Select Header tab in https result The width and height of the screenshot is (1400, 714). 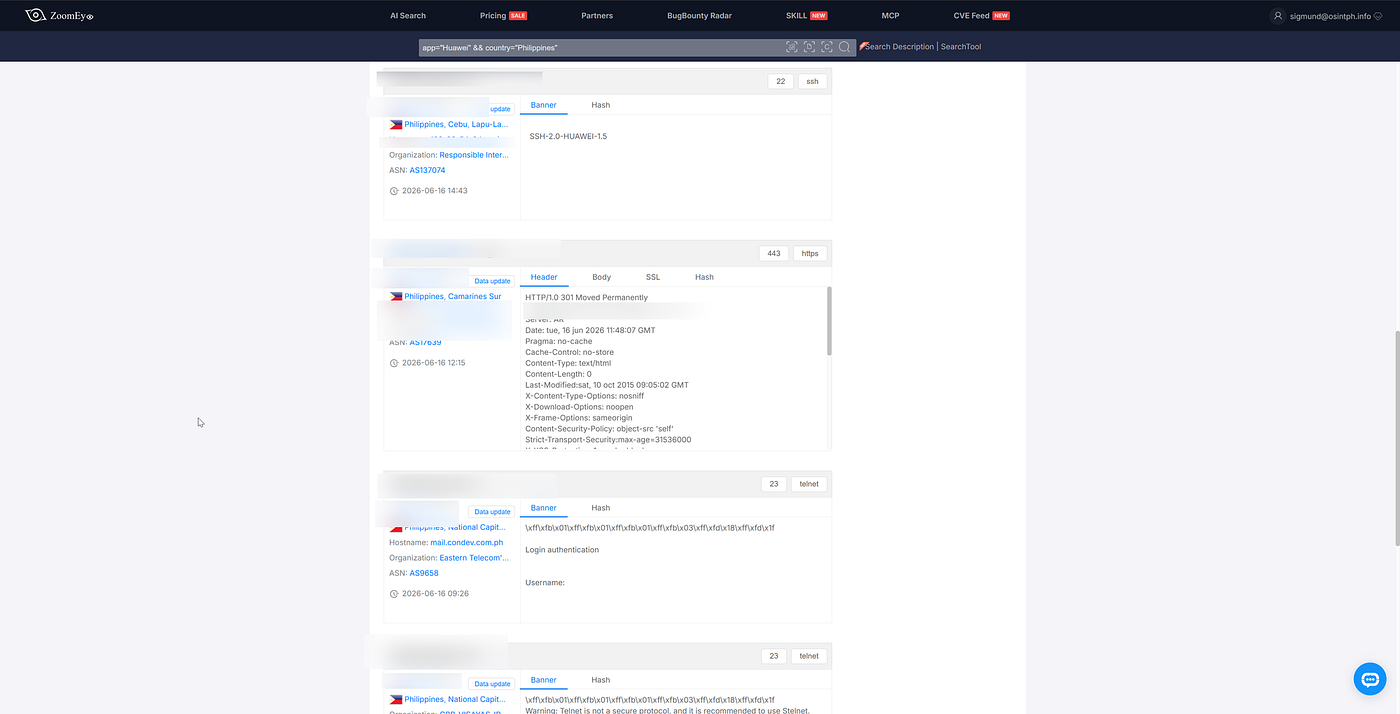pyautogui.click(x=544, y=277)
